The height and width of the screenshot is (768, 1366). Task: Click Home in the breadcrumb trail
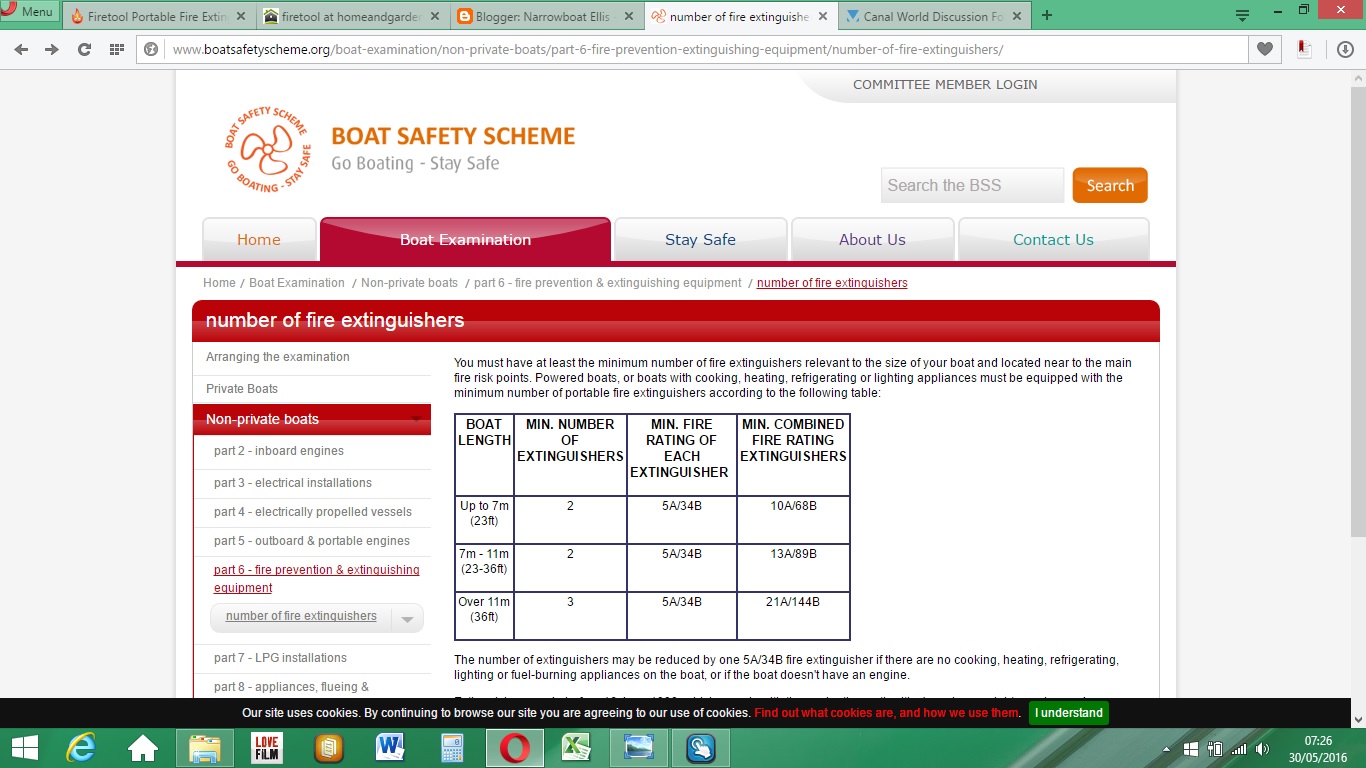click(219, 283)
